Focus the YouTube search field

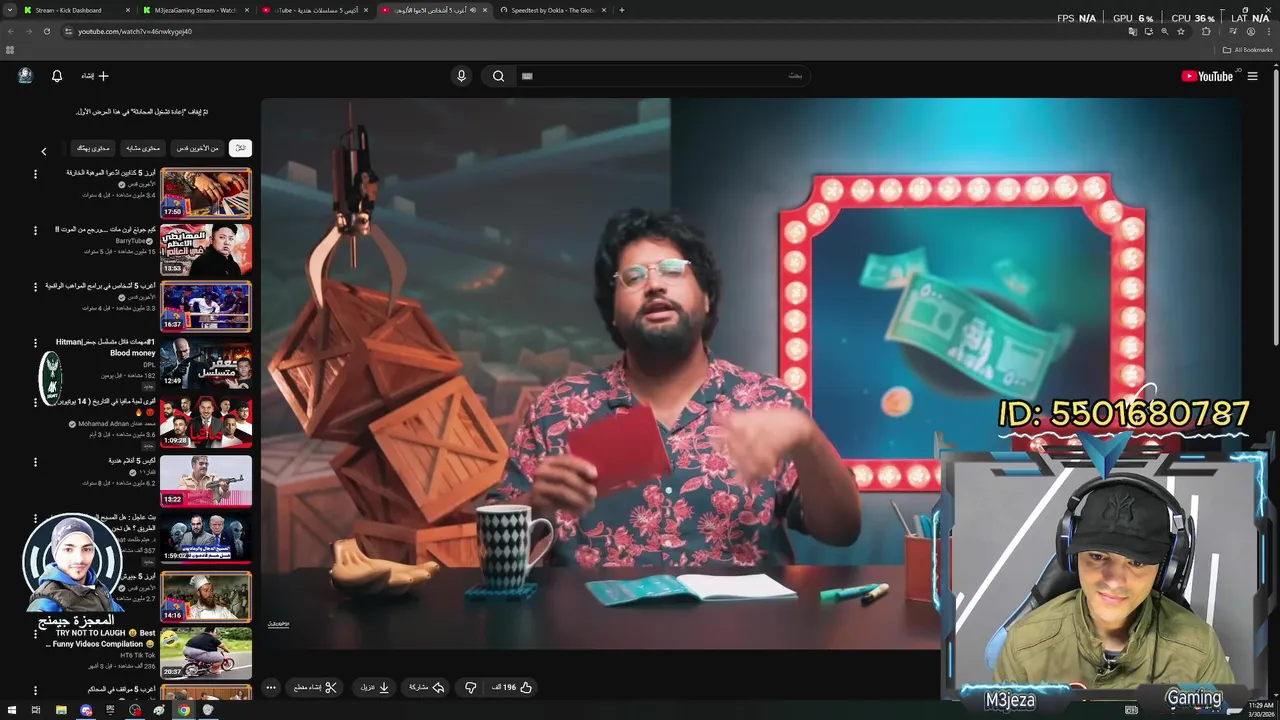(665, 76)
